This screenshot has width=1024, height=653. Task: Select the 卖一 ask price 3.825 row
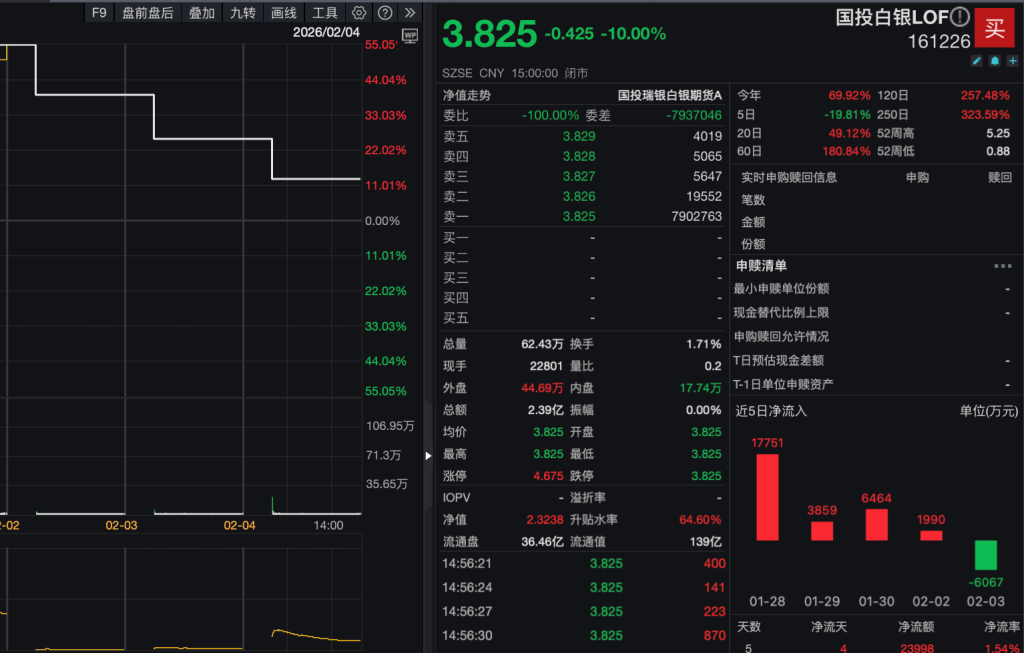click(x=579, y=216)
